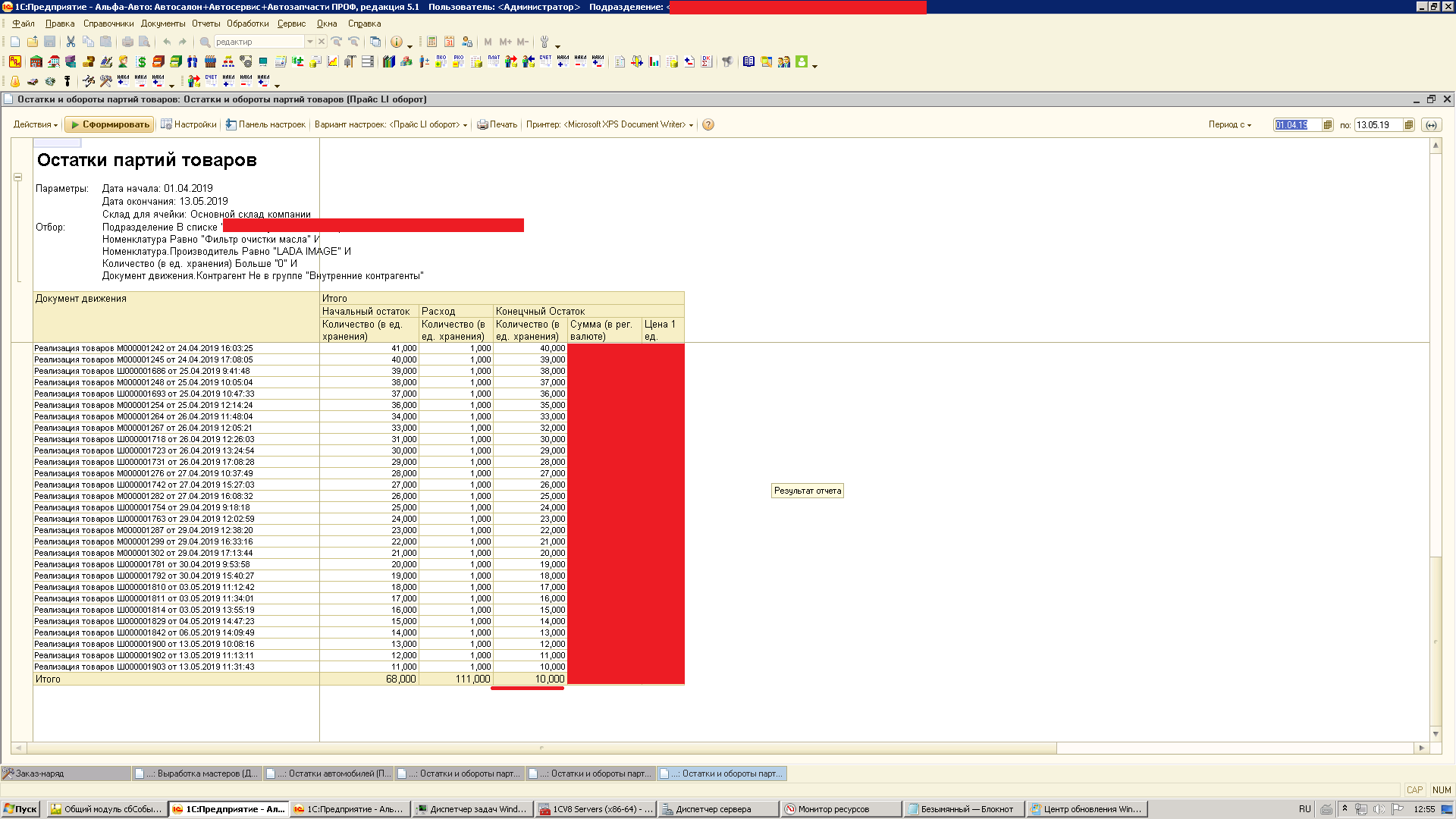
Task: Click the start date input field
Action: click(1297, 124)
